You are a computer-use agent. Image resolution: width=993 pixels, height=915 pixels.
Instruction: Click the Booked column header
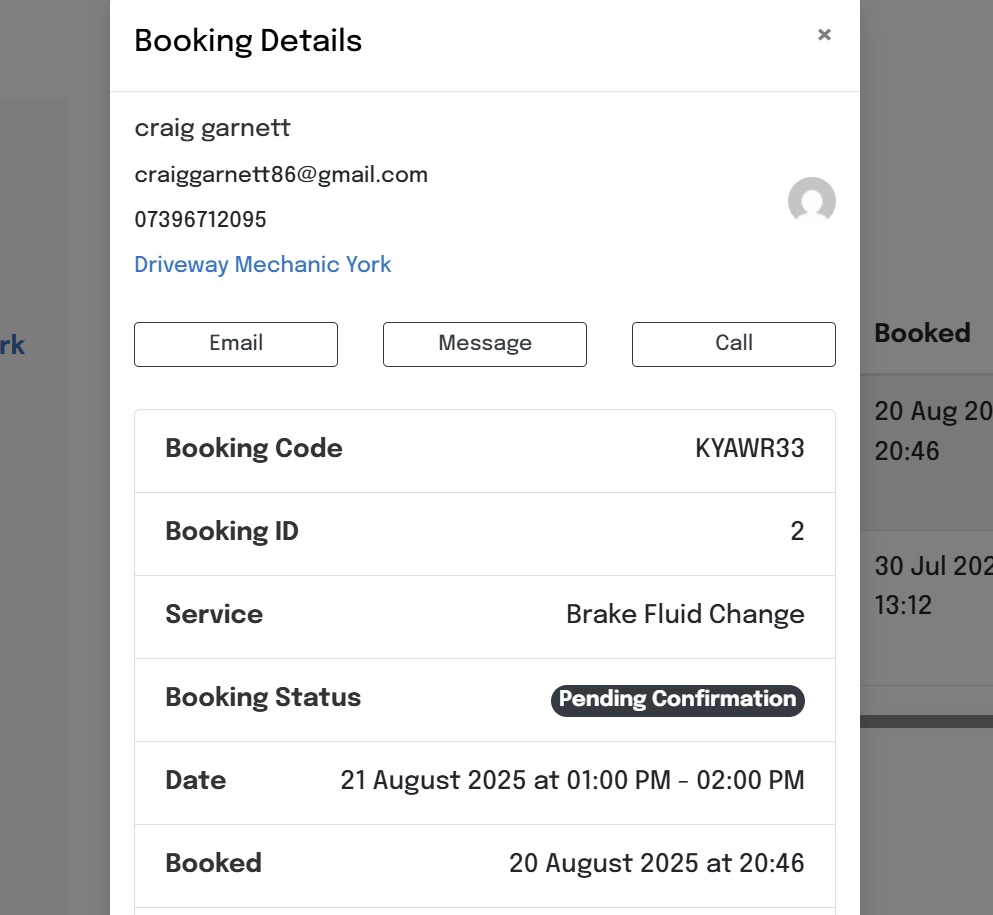(922, 333)
